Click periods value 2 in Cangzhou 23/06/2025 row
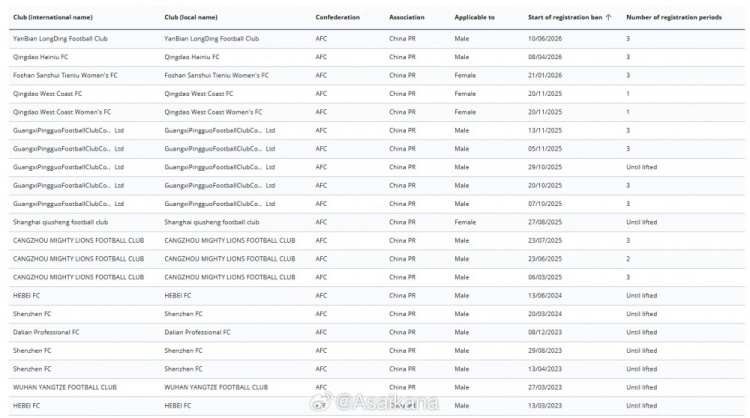 pyautogui.click(x=628, y=259)
